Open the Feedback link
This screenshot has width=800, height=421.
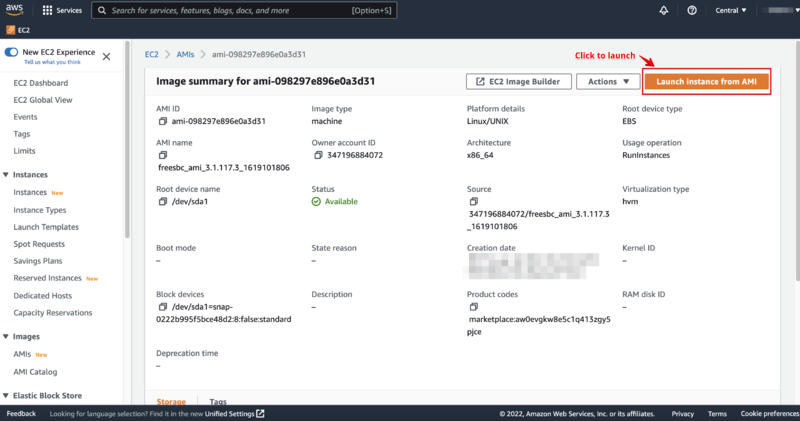click(x=21, y=413)
